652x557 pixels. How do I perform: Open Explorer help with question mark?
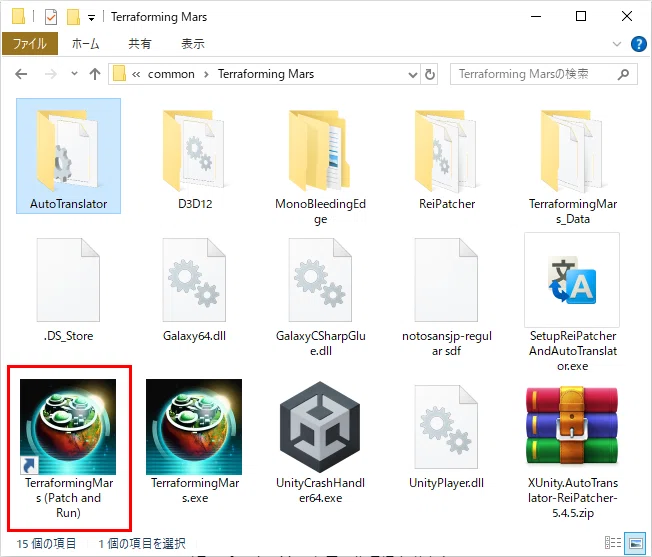coord(638,44)
